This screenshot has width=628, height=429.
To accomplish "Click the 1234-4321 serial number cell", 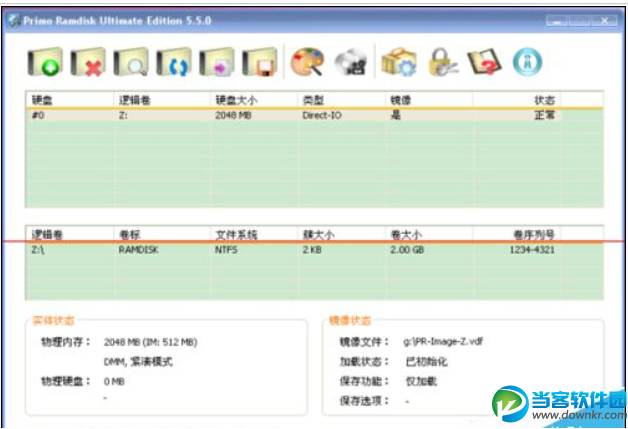I will 532,250.
